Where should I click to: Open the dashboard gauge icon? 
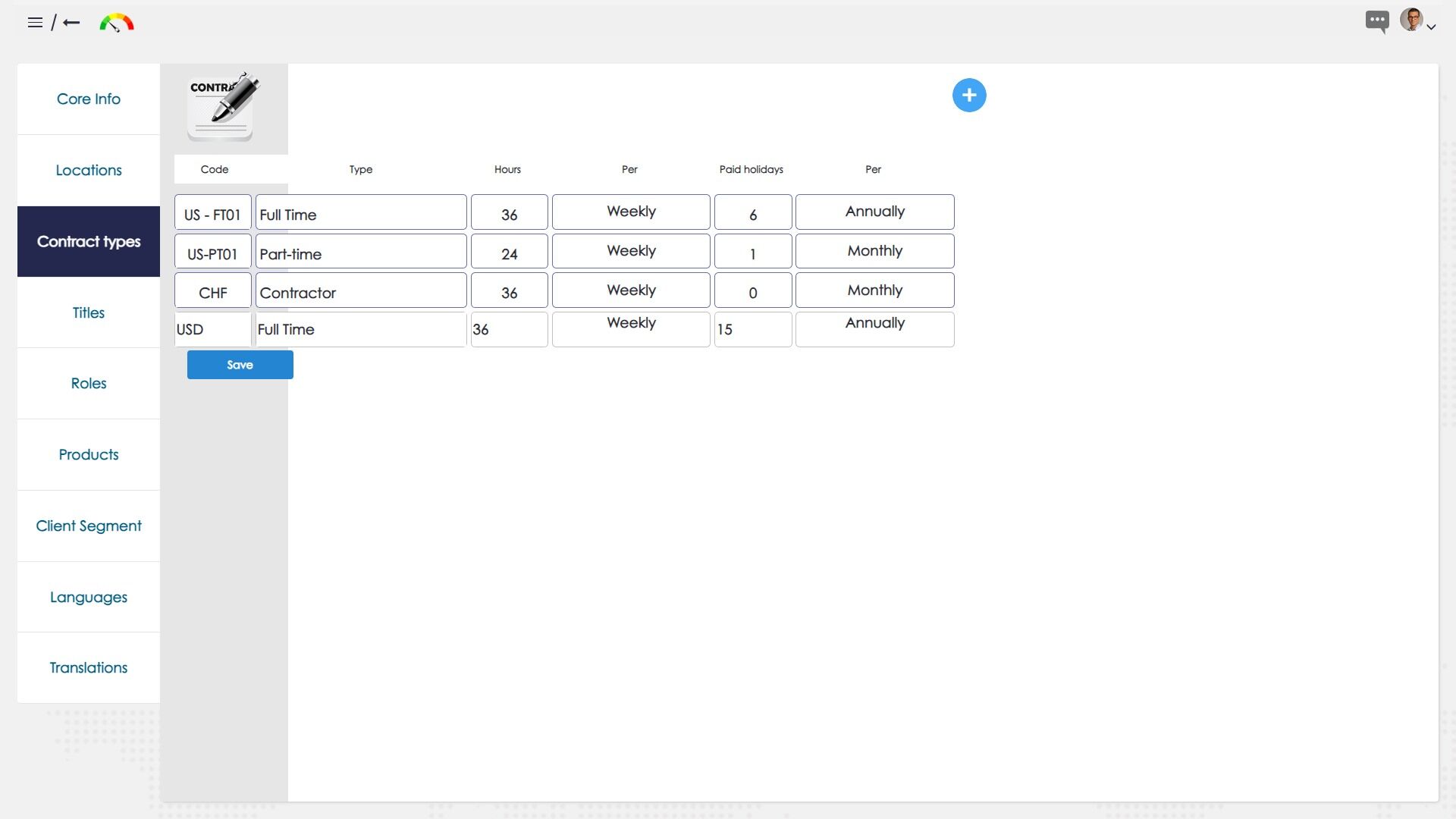(x=116, y=23)
